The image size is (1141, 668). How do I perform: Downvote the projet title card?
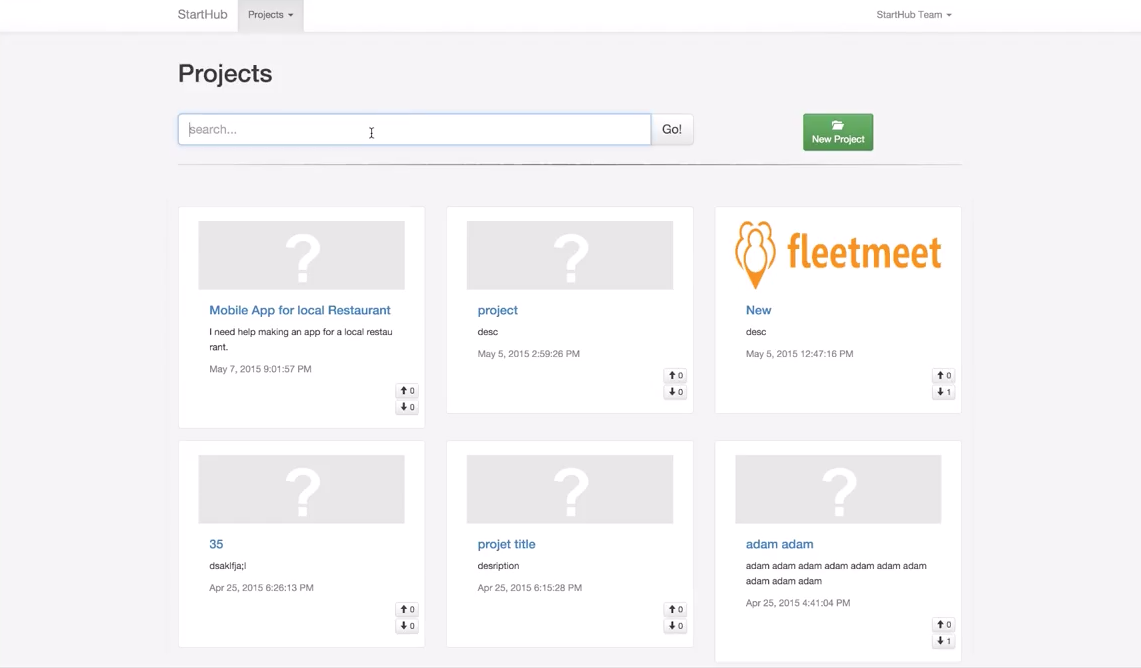point(675,626)
